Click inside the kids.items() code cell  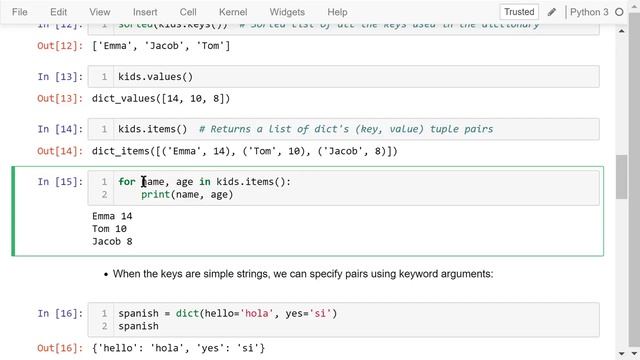[x=343, y=129]
